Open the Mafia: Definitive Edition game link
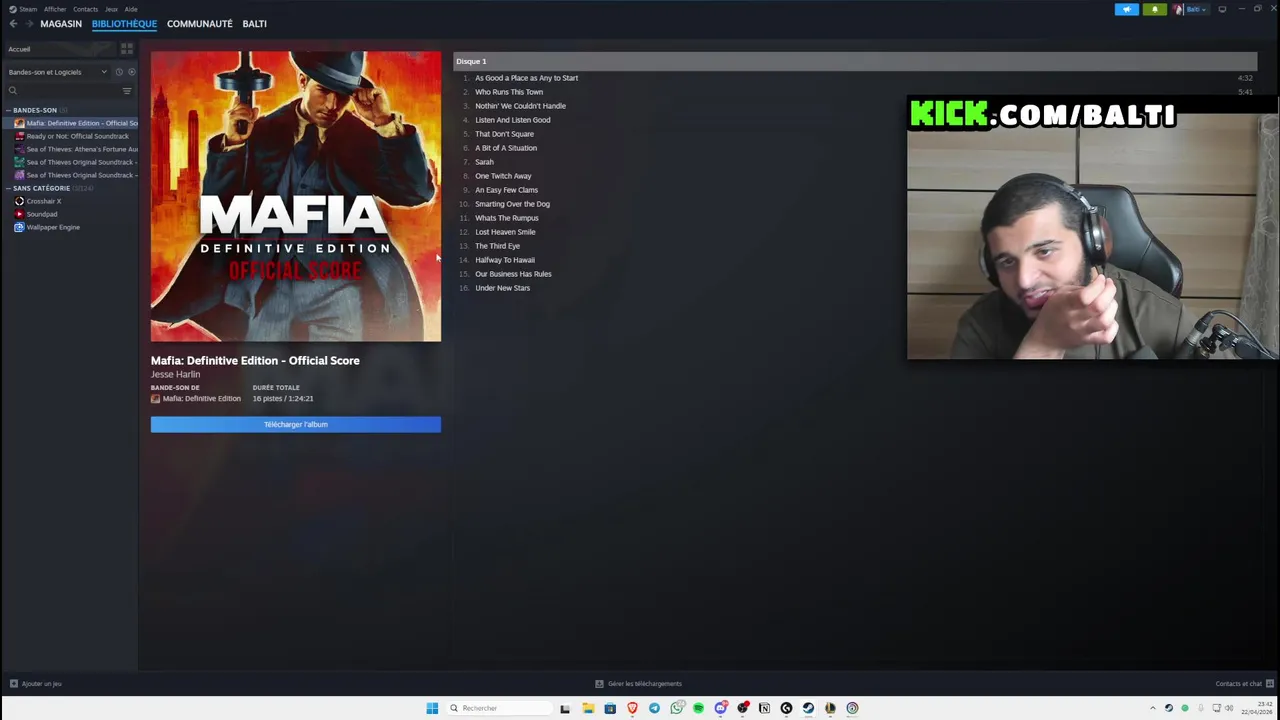The height and width of the screenshot is (720, 1280). (x=202, y=399)
